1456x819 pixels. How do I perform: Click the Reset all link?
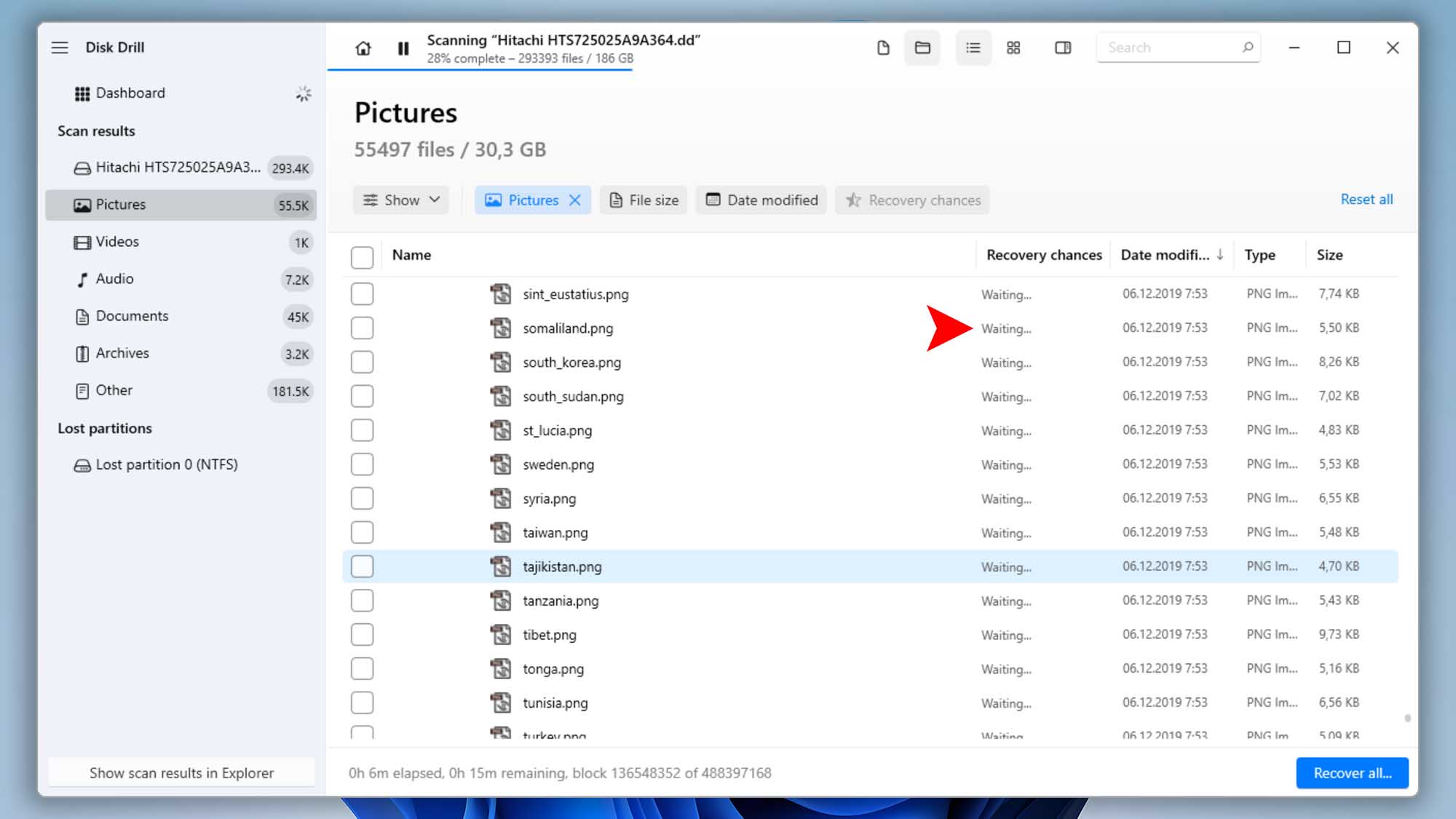click(x=1366, y=199)
